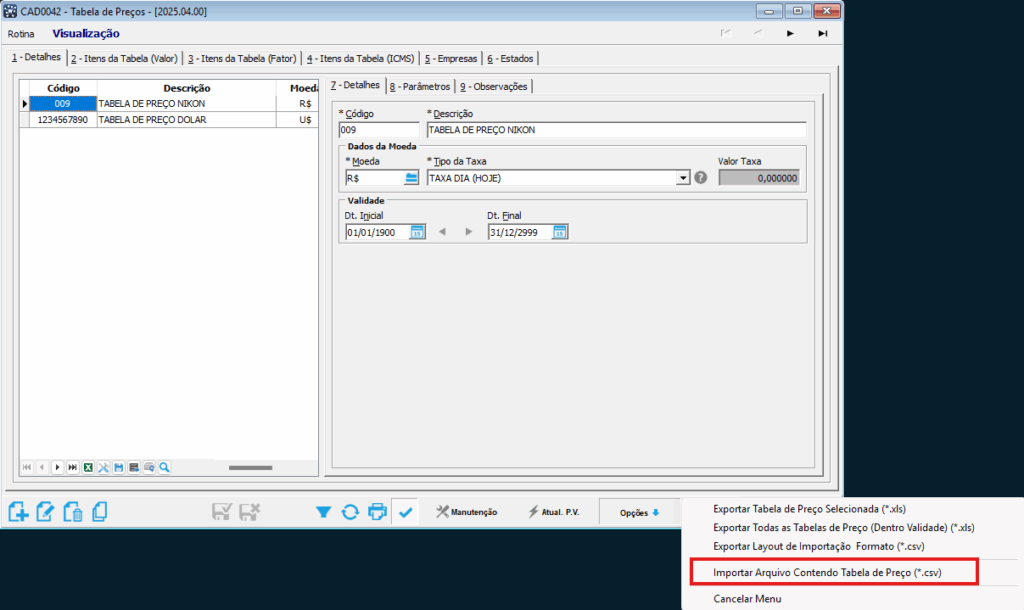Screen dimensions: 1024x610
Task: Click the Valor Taxa field
Action: click(x=759, y=178)
